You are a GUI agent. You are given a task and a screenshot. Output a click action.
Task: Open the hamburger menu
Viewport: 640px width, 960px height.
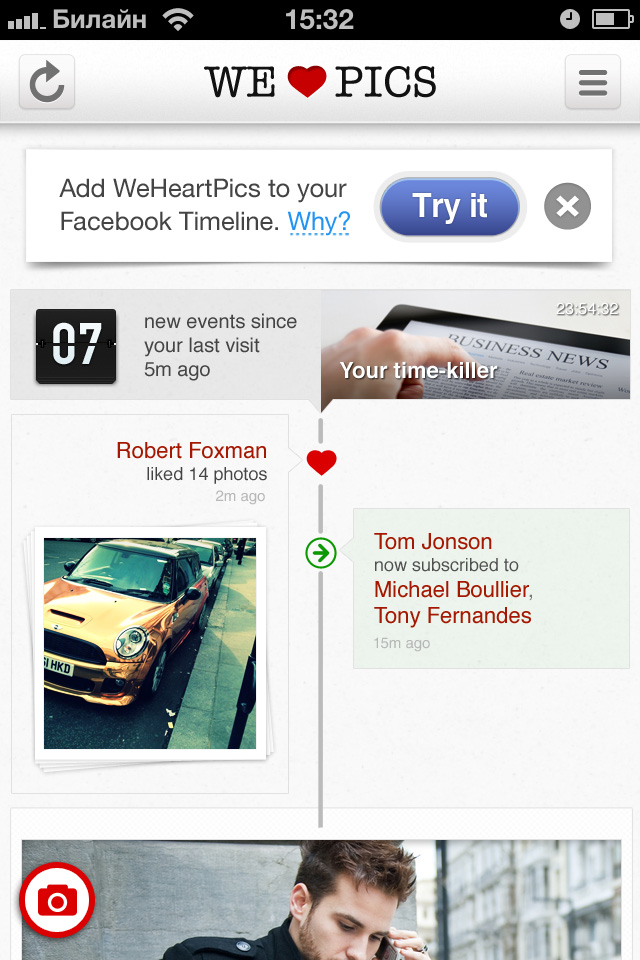[x=593, y=82]
